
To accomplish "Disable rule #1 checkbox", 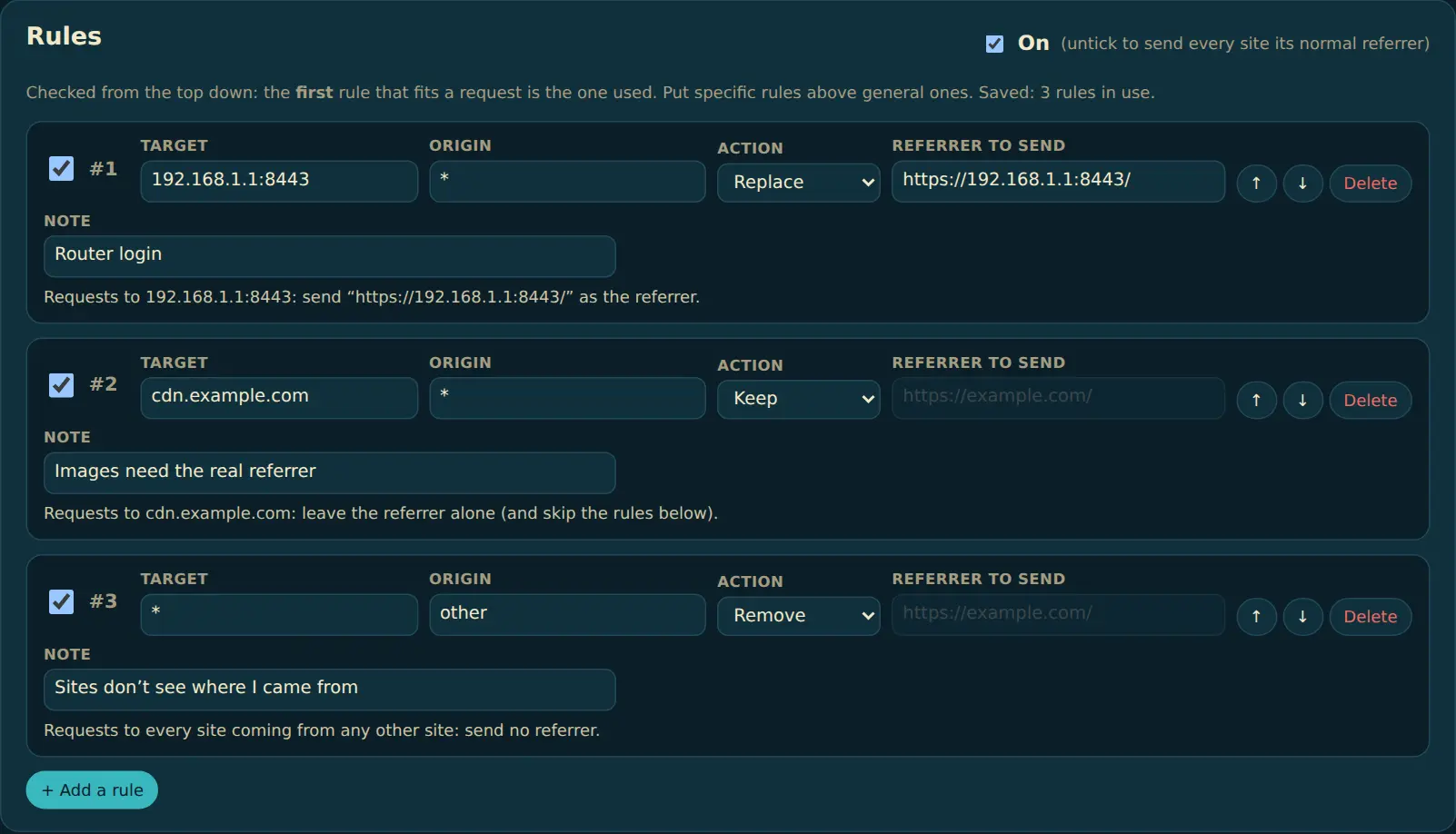I will pyautogui.click(x=61, y=168).
